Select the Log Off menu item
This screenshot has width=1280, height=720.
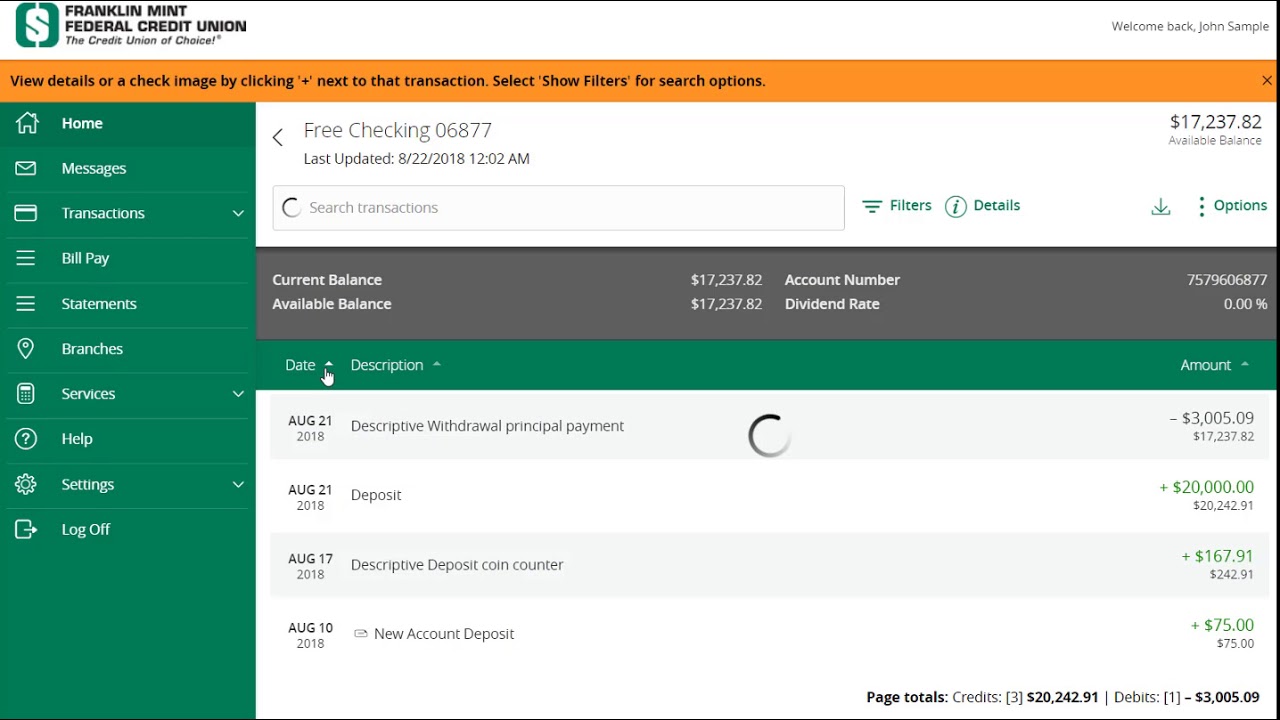pos(128,529)
